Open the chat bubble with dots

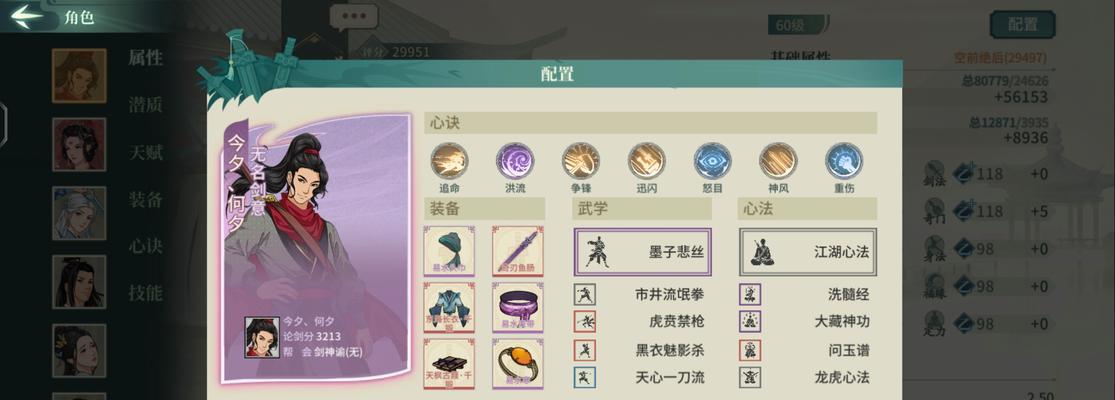(x=353, y=18)
